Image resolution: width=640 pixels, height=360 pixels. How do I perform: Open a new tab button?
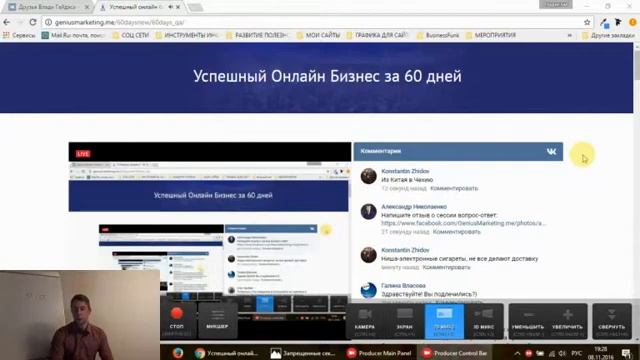click(195, 7)
